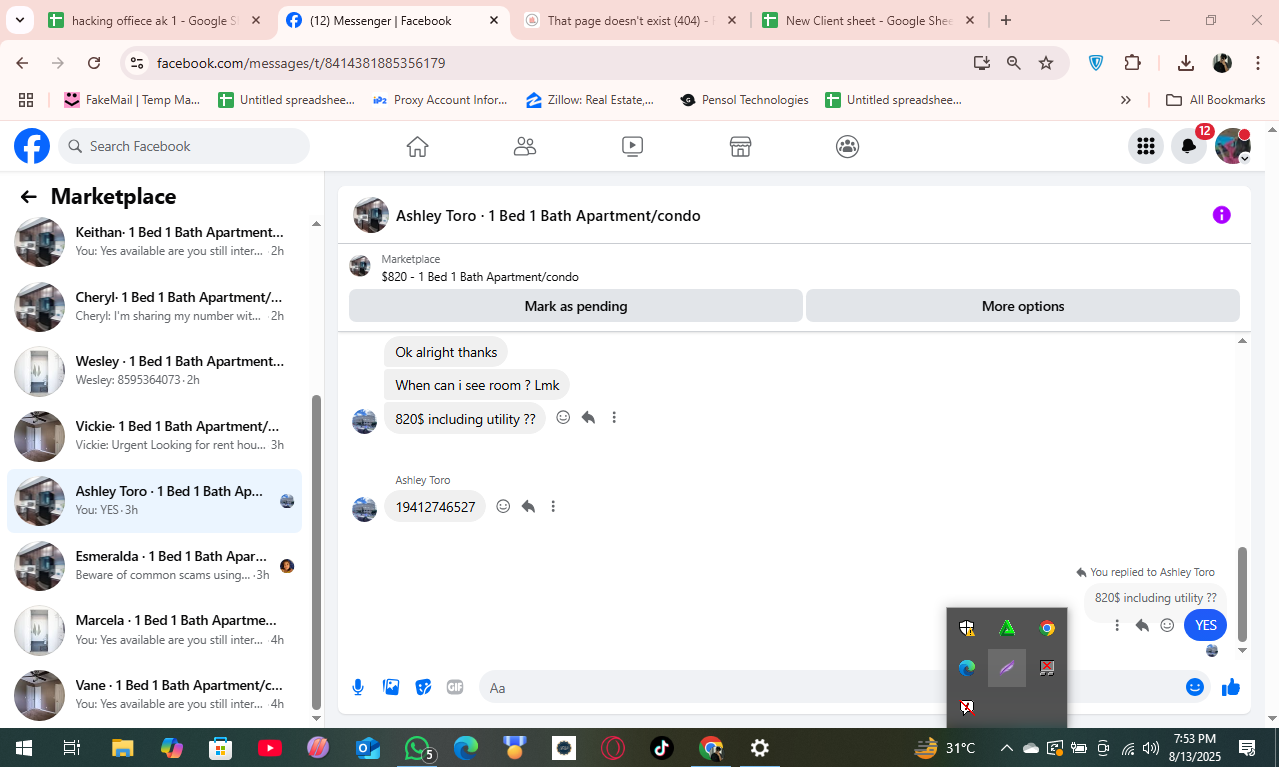Open Chrome three-dot menu

pos(1258,63)
